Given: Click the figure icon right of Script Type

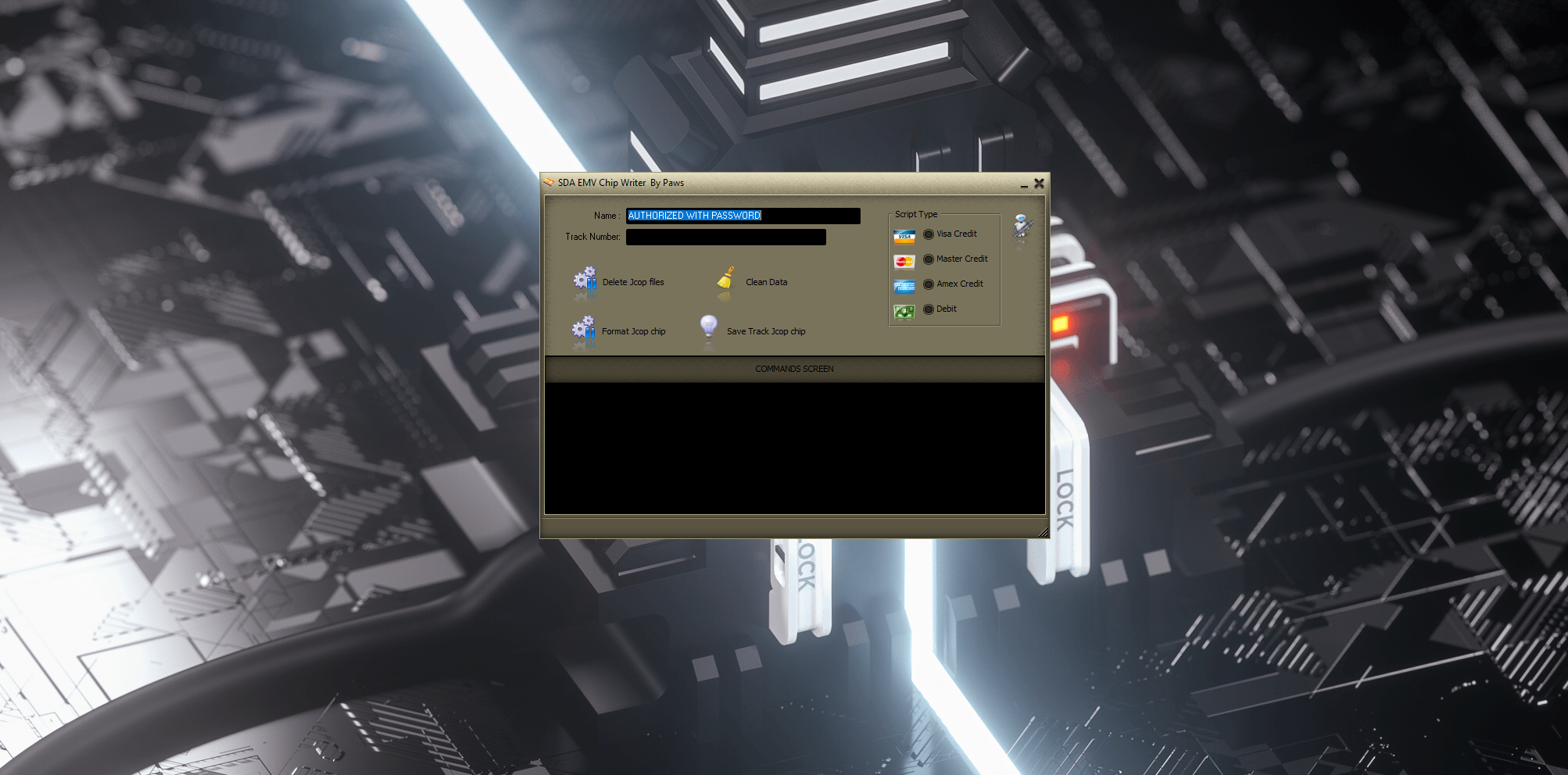Looking at the screenshot, I should pyautogui.click(x=1022, y=226).
